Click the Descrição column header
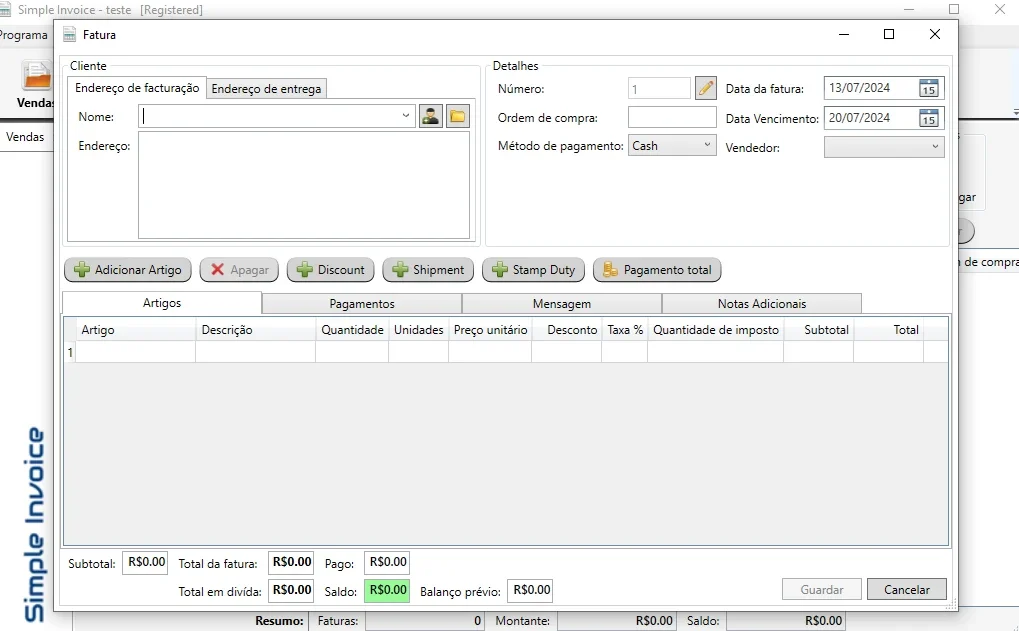 (255, 329)
